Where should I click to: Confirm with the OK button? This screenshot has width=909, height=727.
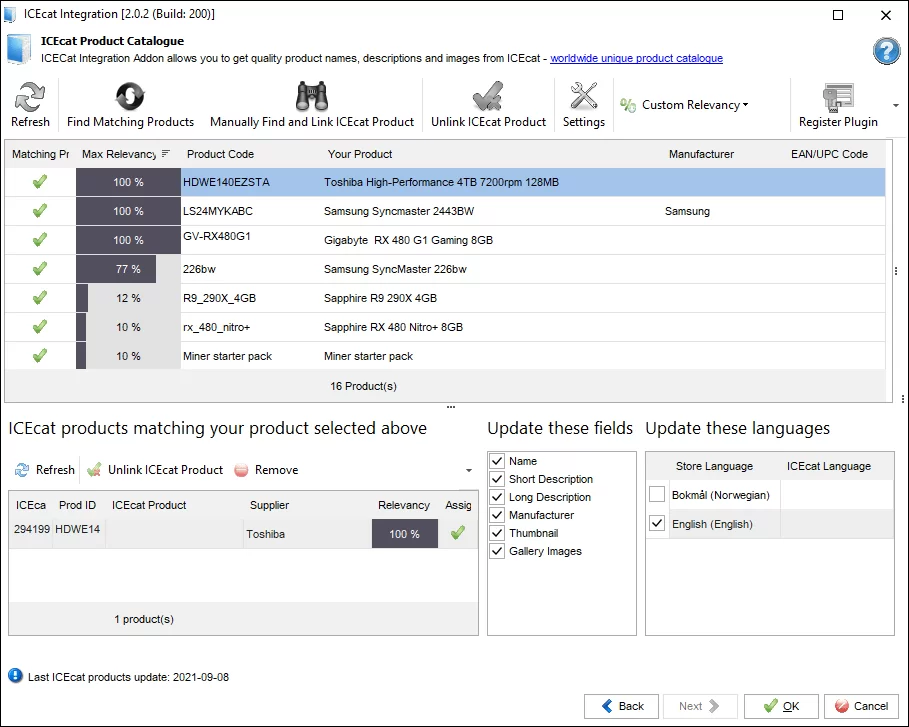click(781, 706)
